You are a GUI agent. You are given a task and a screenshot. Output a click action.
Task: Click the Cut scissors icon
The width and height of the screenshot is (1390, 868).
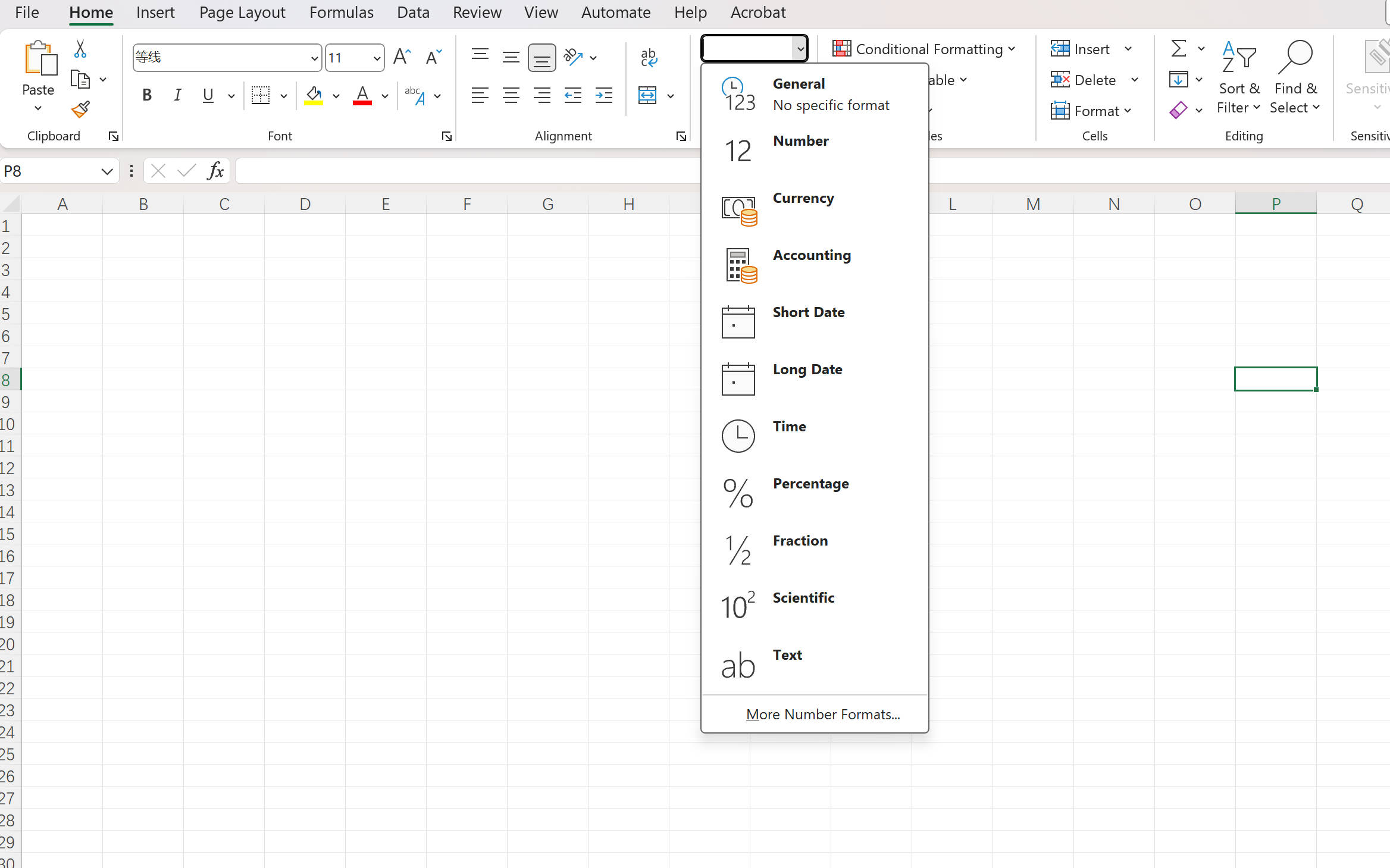point(80,49)
